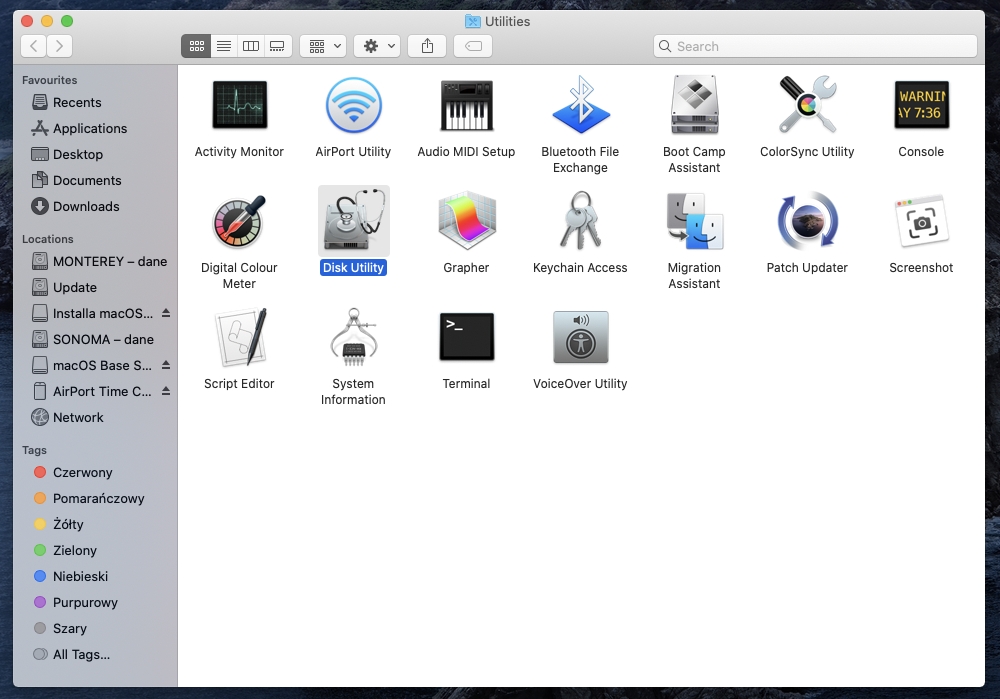Switch to icon view
1000x699 pixels.
[x=196, y=46]
